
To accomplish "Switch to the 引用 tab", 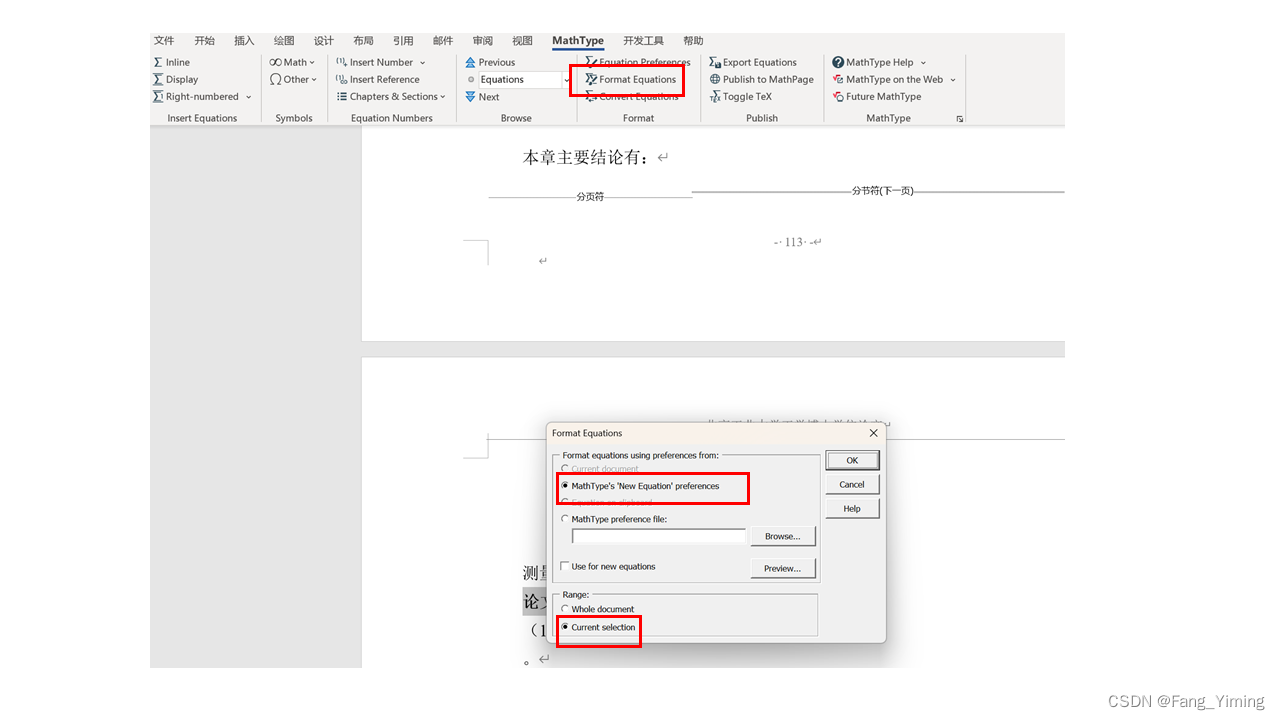I will pos(403,41).
